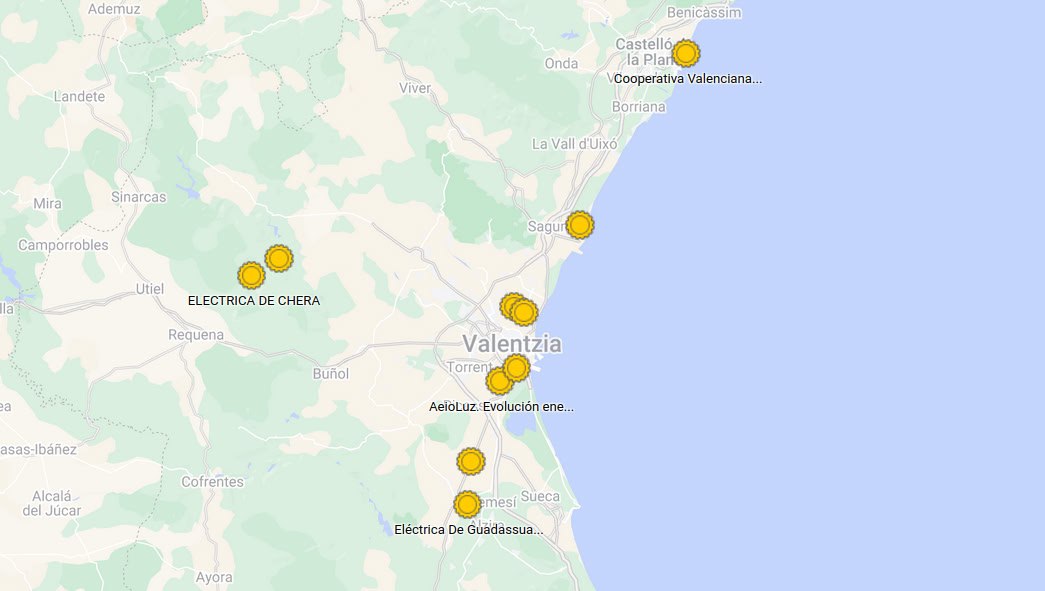Select marker directly above ELECTRICA DE CHERA label

251,275
